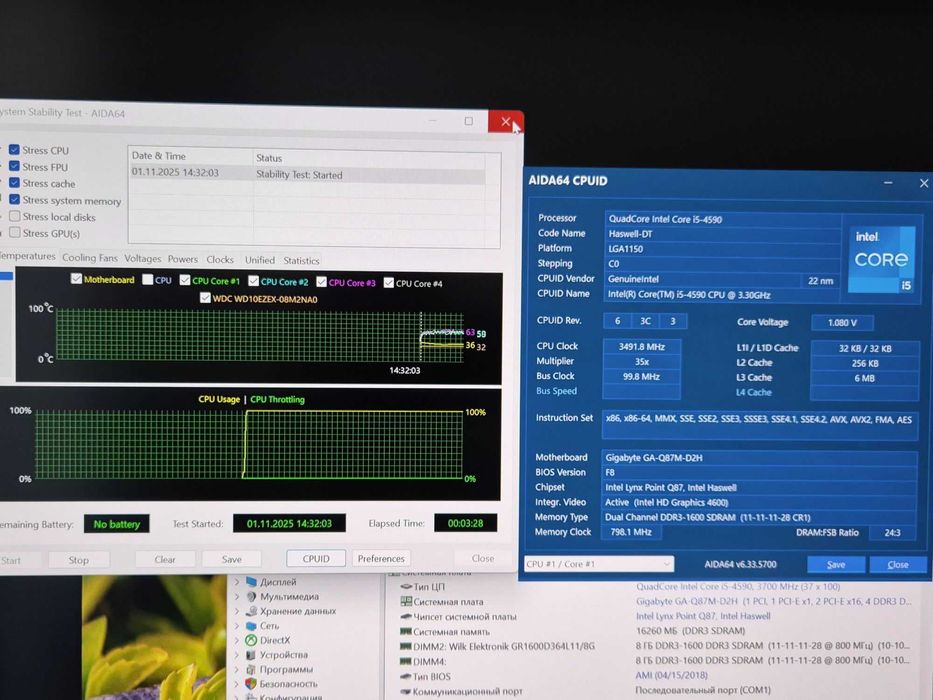The width and height of the screenshot is (933, 700).
Task: Select the DirectX Xbox icon
Action: click(x=251, y=640)
